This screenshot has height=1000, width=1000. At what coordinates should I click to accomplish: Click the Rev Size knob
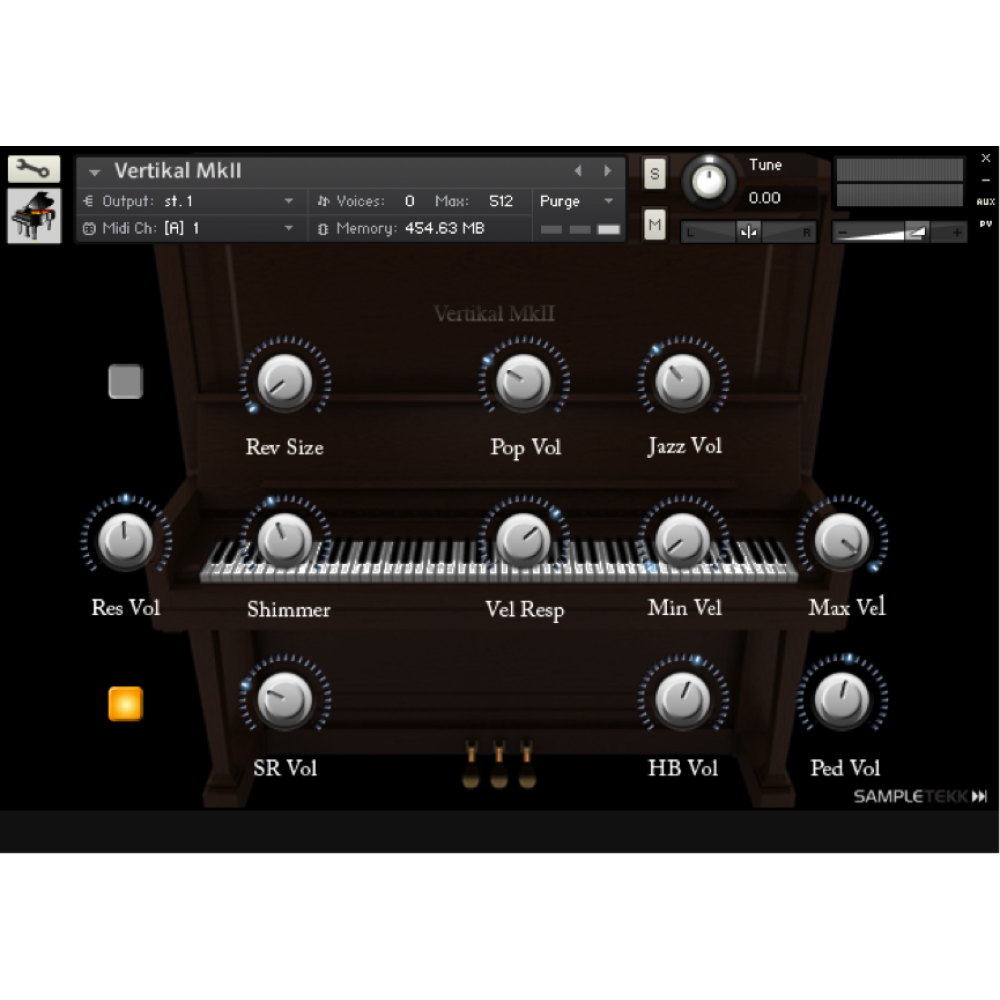pyautogui.click(x=284, y=383)
